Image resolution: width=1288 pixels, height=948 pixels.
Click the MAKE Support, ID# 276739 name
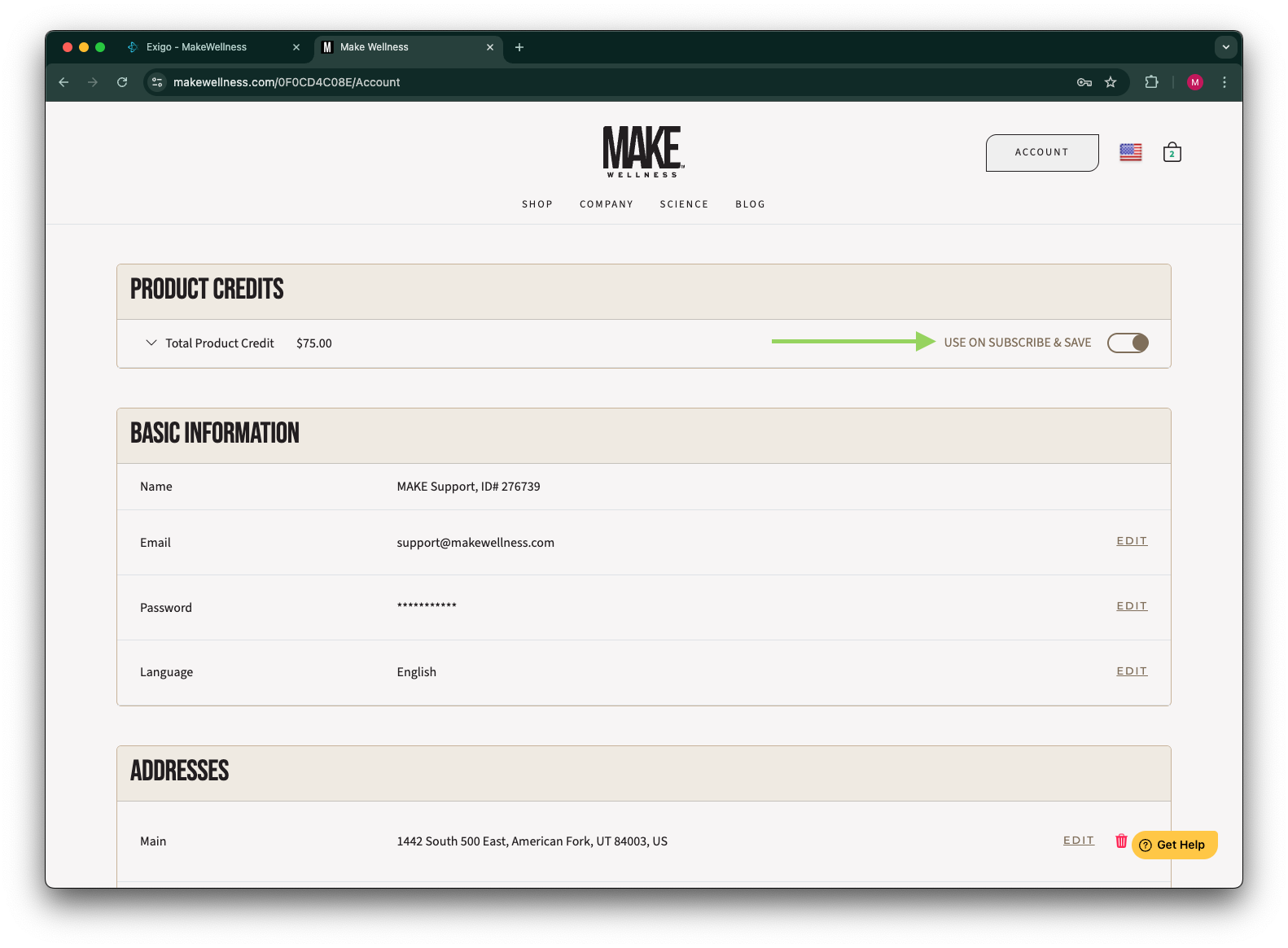pyautogui.click(x=468, y=487)
